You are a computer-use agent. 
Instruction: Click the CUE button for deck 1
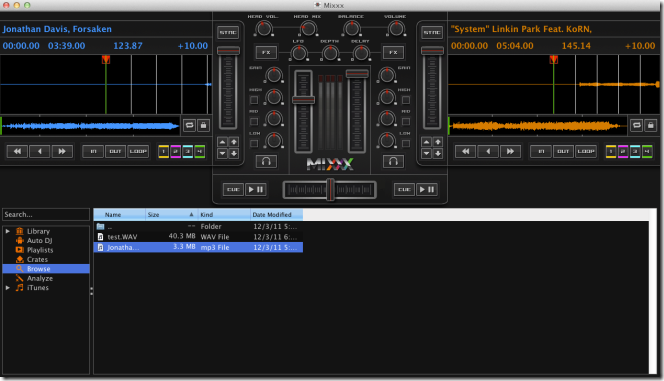pyautogui.click(x=233, y=189)
